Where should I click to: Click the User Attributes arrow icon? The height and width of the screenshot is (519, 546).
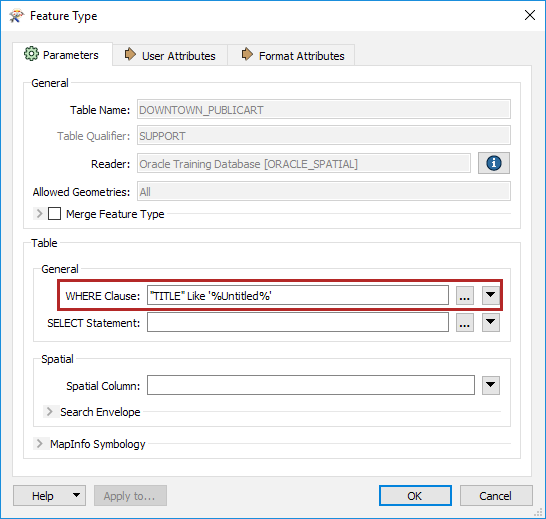tap(130, 54)
